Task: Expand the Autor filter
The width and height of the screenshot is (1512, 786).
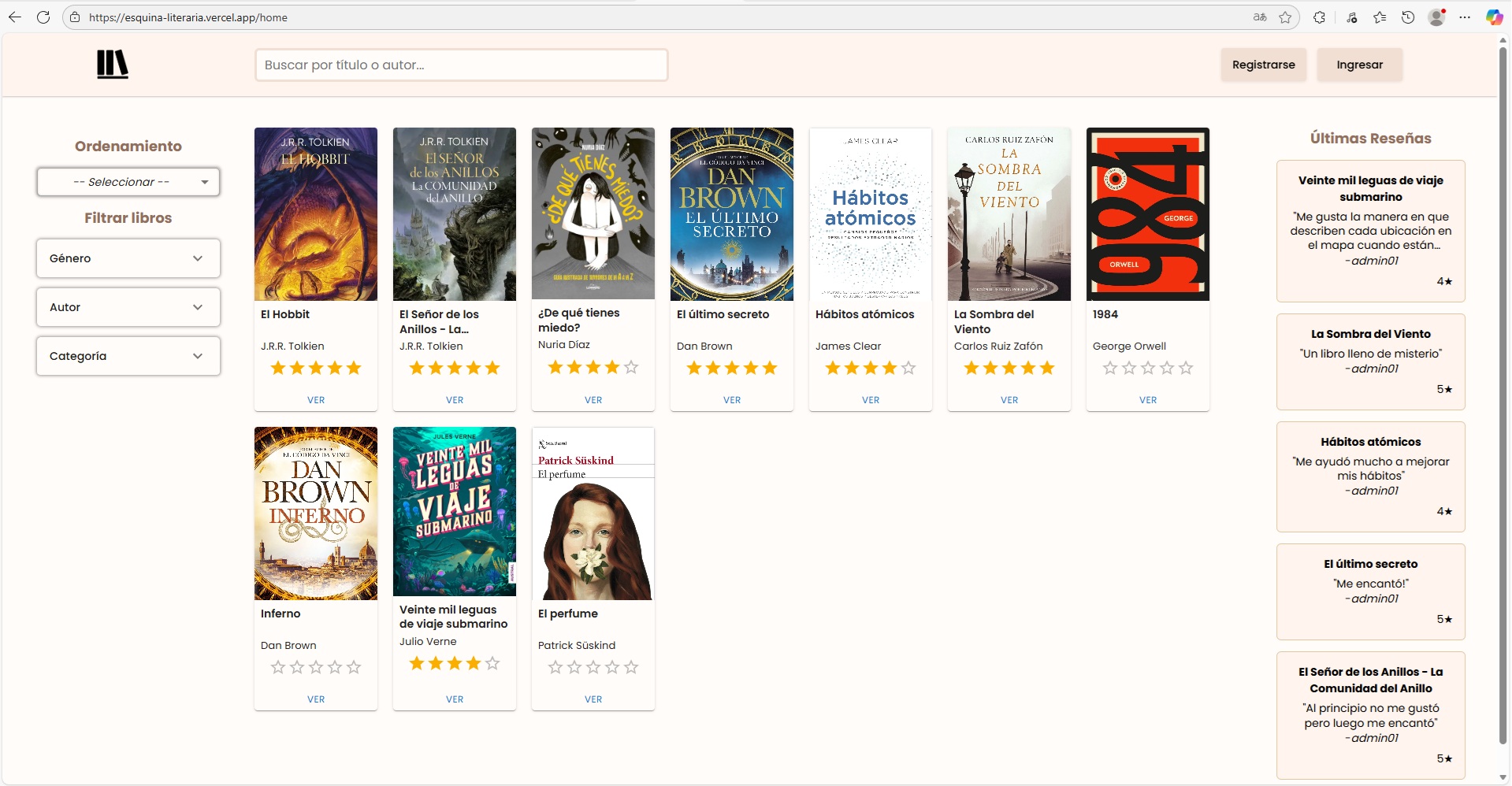Action: 128,307
